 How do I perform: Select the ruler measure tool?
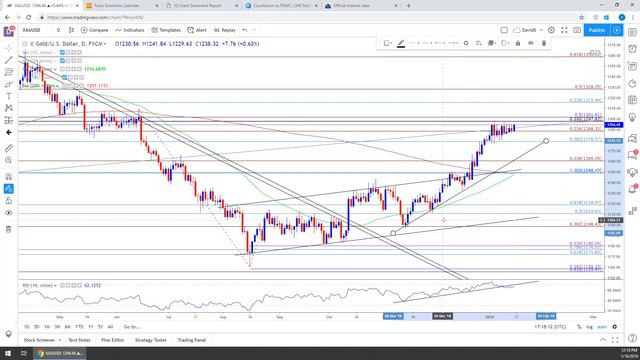(9, 148)
